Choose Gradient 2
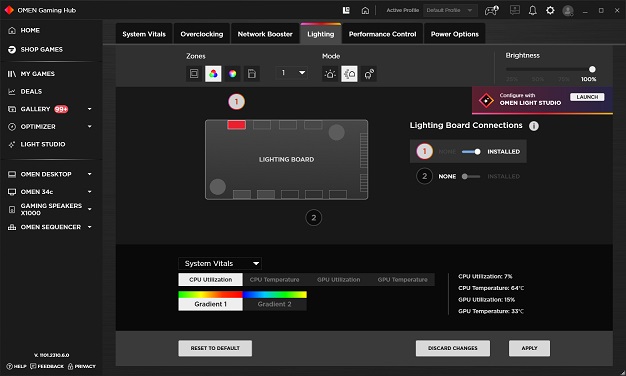The image size is (626, 376). click(x=274, y=304)
